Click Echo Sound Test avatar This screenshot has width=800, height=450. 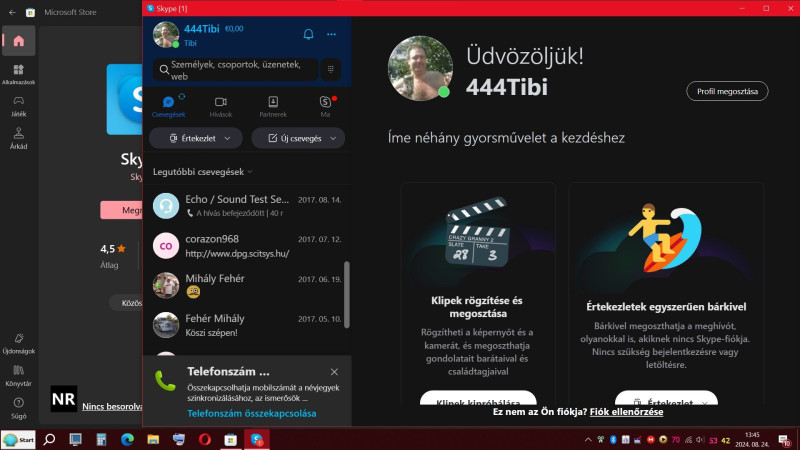click(166, 206)
